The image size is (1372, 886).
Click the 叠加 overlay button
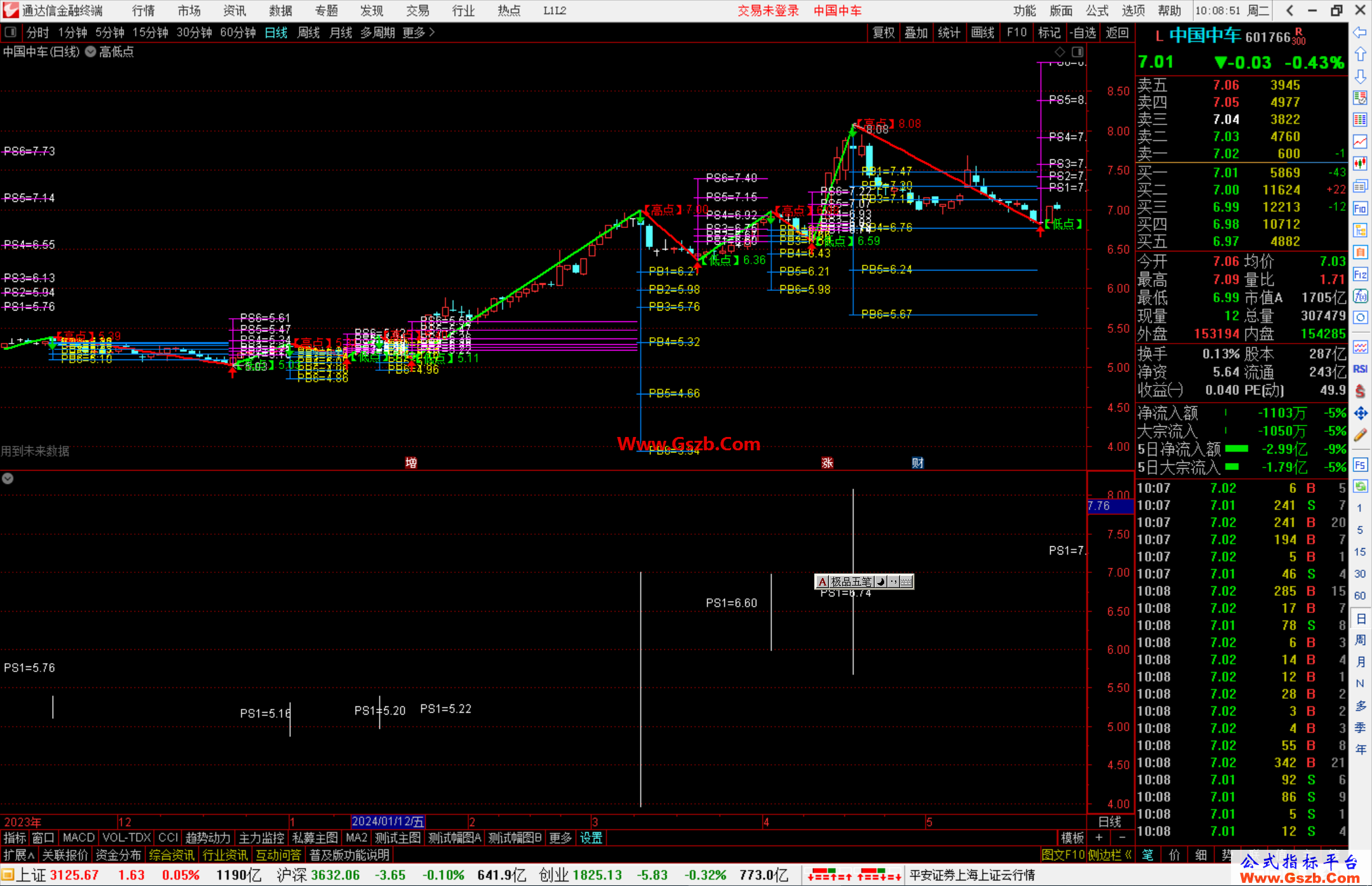[916, 32]
